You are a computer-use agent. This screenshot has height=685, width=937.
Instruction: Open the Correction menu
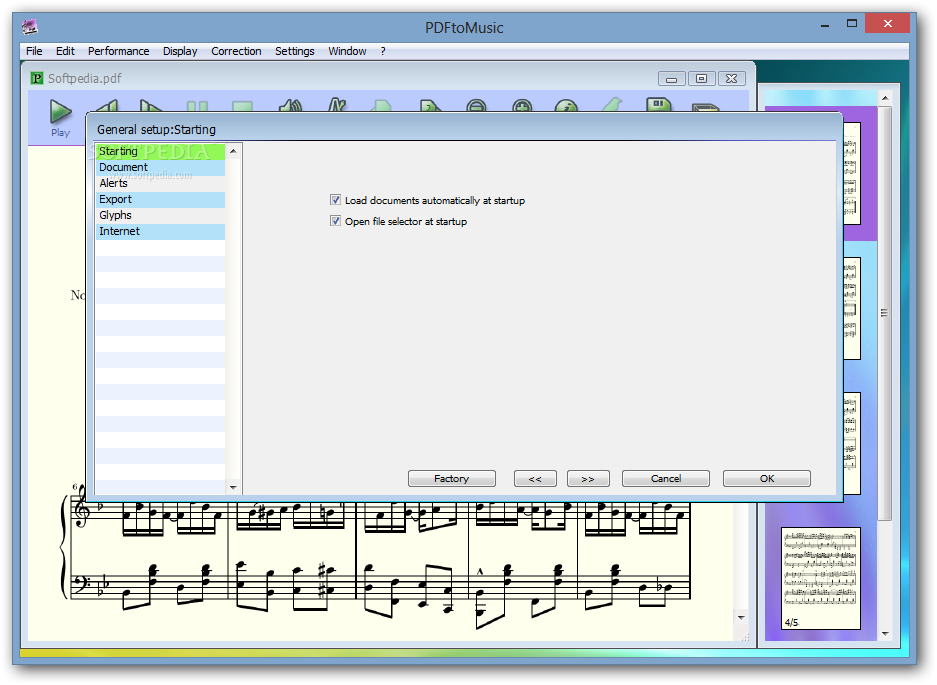[236, 51]
